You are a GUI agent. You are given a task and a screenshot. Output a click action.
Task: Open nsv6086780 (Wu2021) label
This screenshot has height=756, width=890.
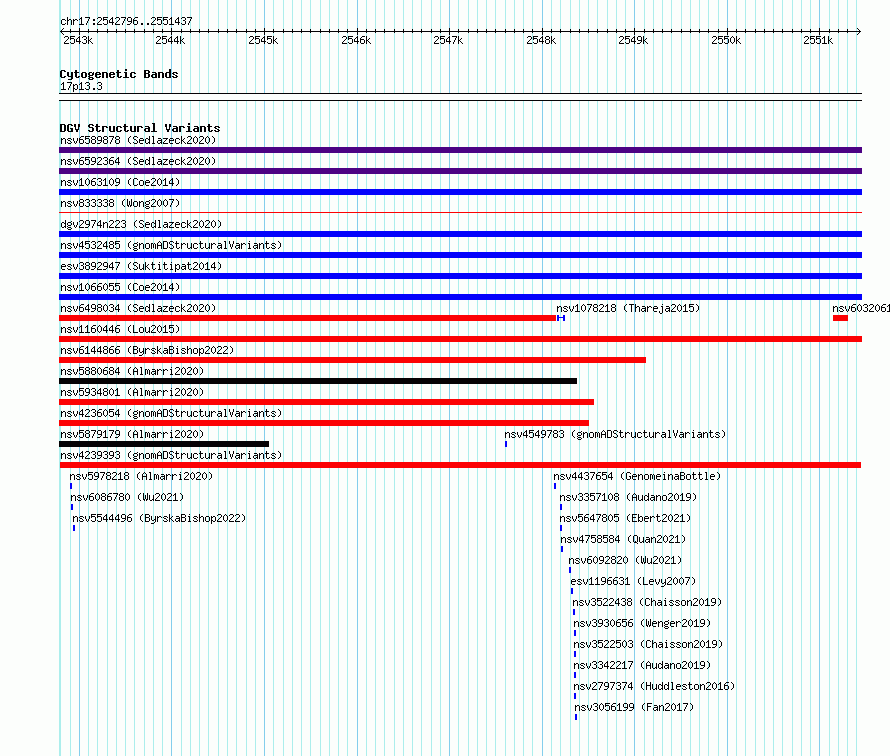[x=127, y=497]
